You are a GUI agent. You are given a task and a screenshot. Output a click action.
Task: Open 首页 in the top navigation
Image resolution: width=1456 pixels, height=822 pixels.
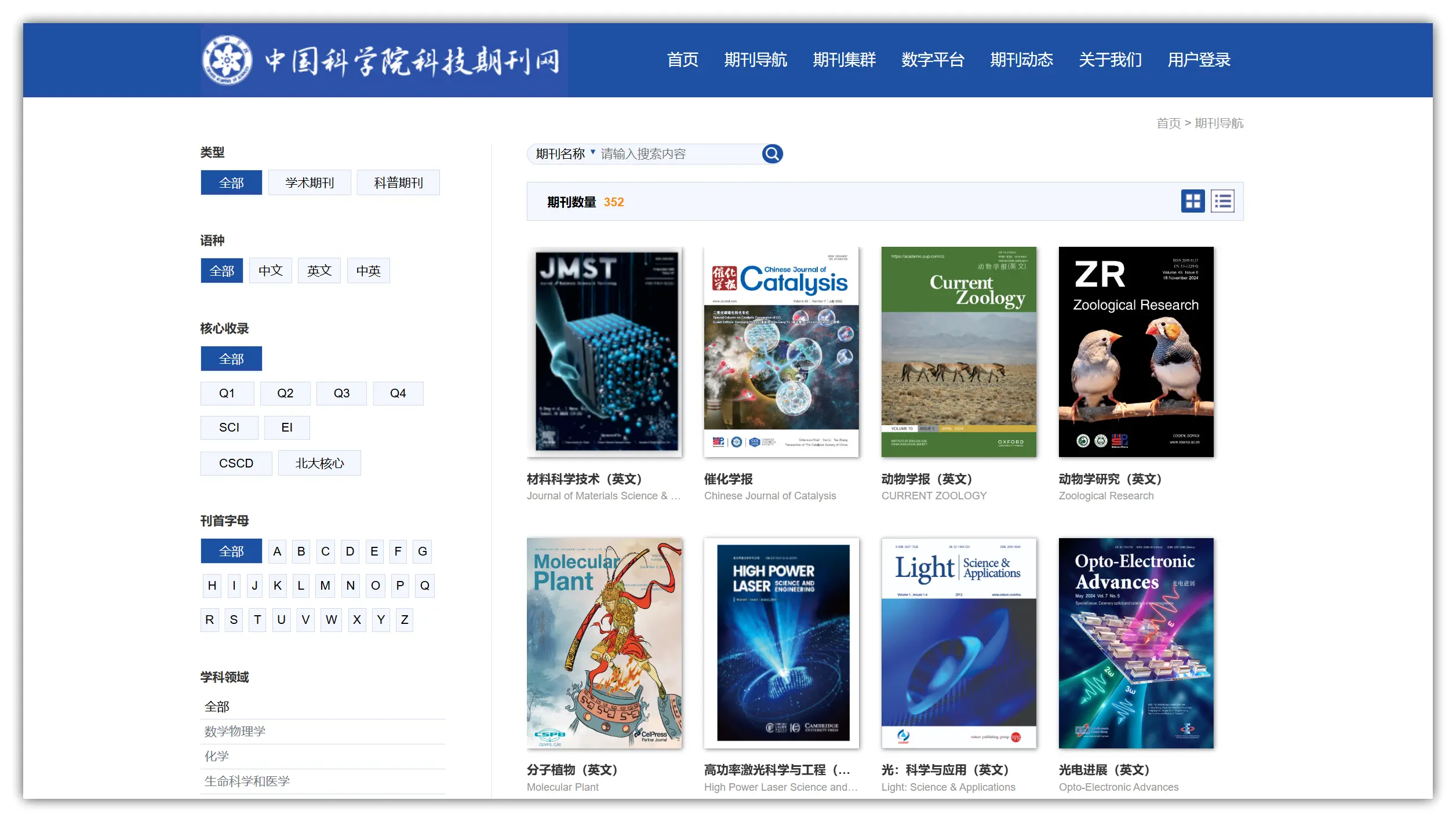683,60
